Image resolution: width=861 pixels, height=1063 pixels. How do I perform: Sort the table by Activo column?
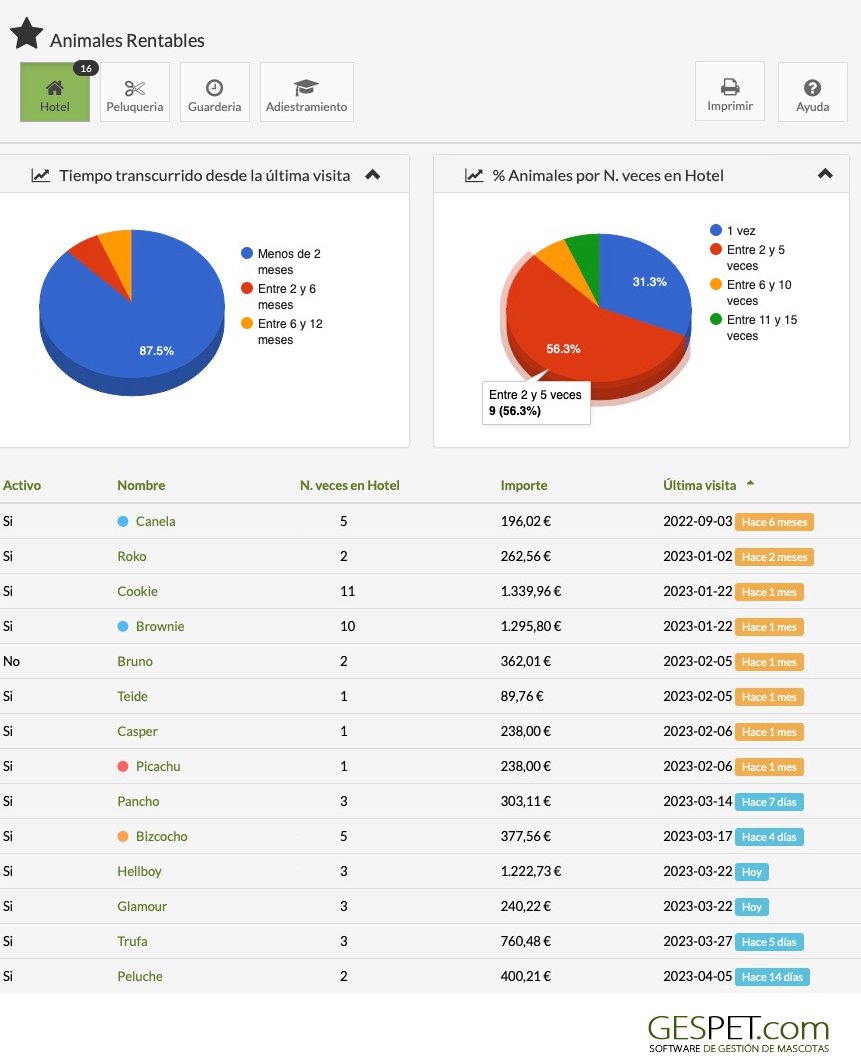point(22,485)
